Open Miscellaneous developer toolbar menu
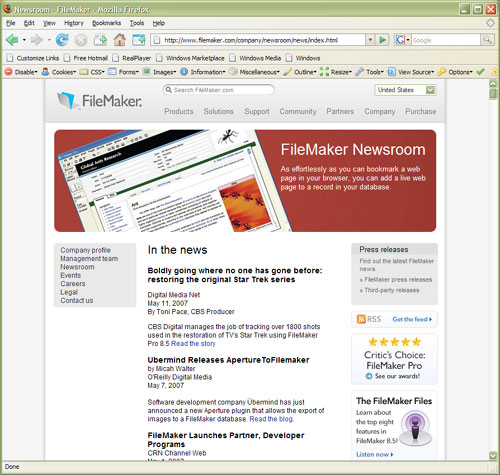The height and width of the screenshot is (475, 500). (255, 72)
